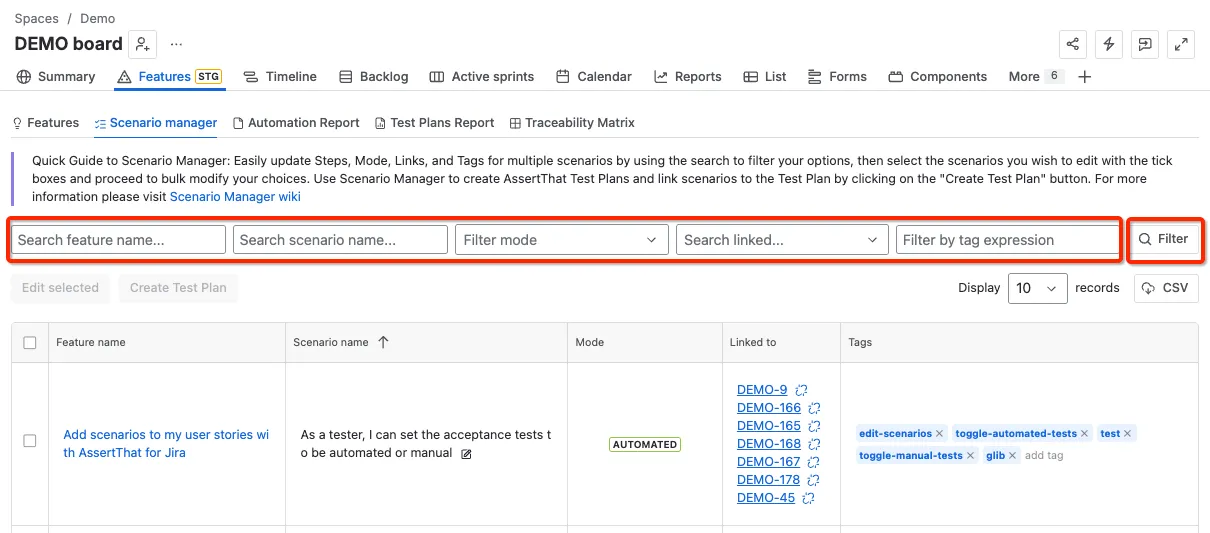Click the link icon next to DEMO-167

814,462
